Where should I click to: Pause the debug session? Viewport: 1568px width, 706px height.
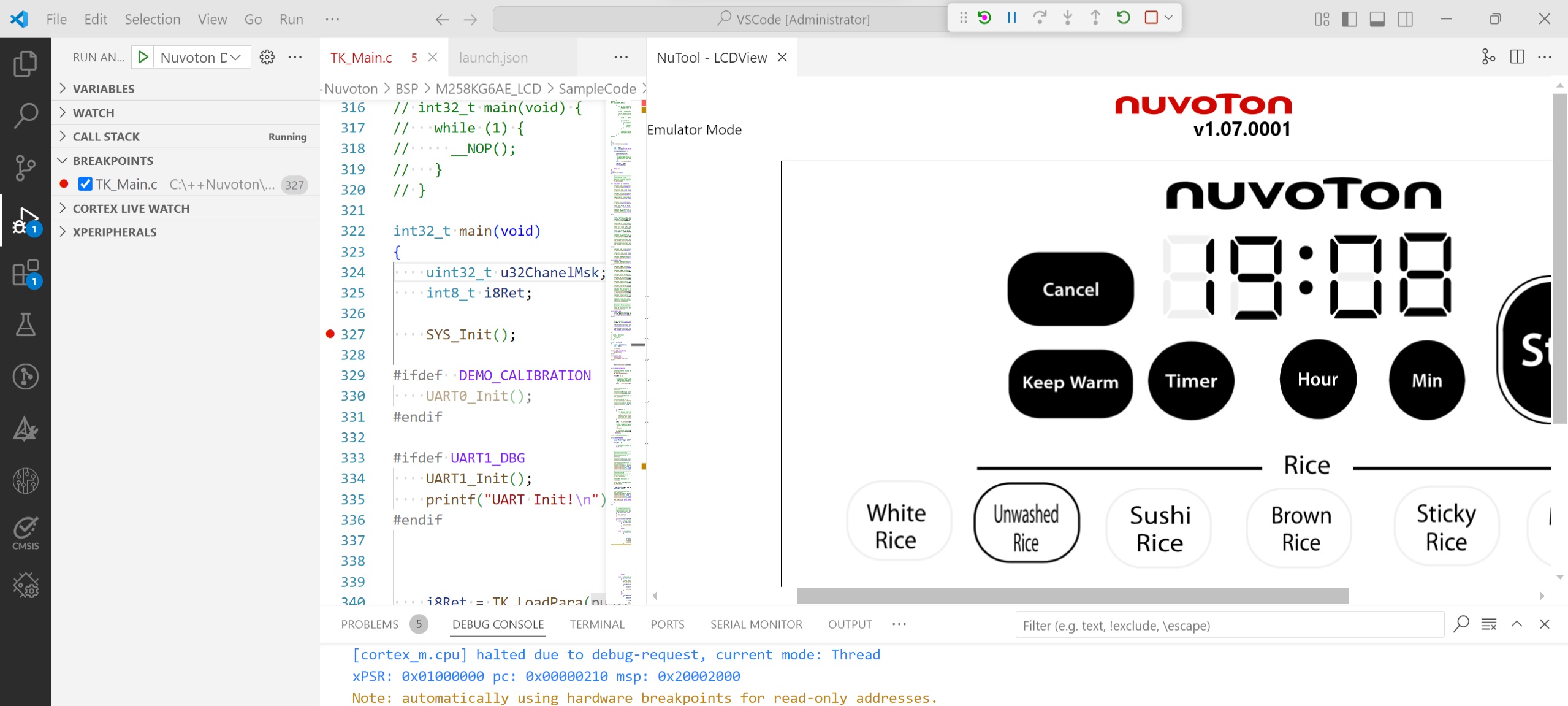1011,18
